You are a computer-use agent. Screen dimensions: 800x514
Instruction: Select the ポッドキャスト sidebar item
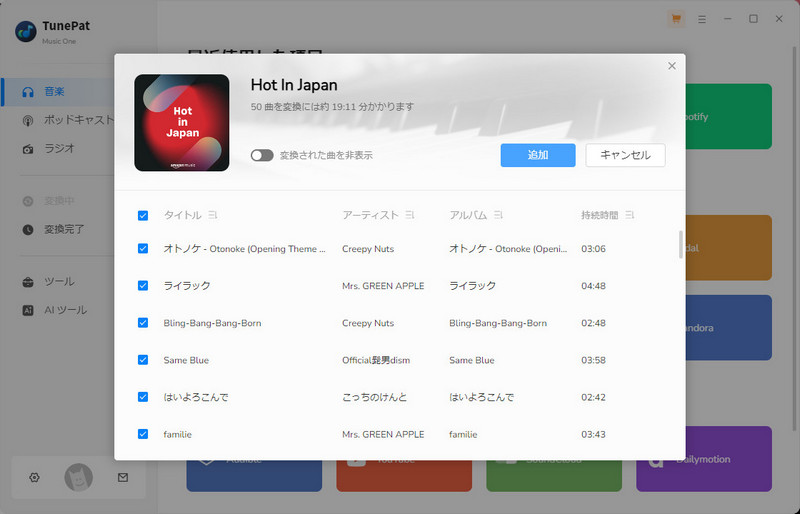pyautogui.click(x=57, y=120)
